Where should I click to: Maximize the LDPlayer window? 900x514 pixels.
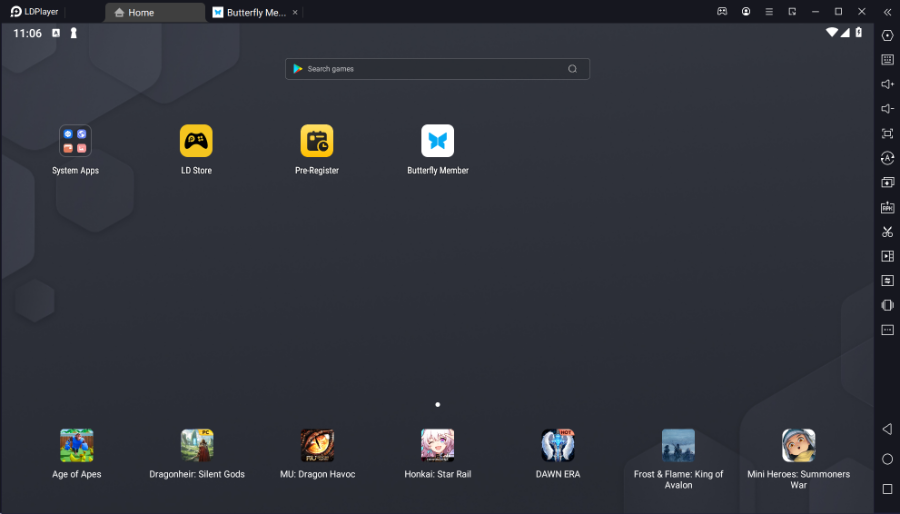[838, 11]
